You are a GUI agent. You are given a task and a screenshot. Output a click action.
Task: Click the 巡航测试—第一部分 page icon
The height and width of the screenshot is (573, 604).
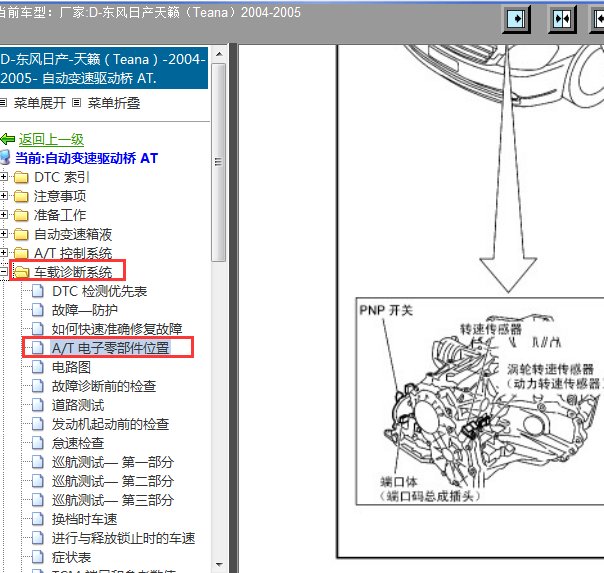click(x=38, y=462)
